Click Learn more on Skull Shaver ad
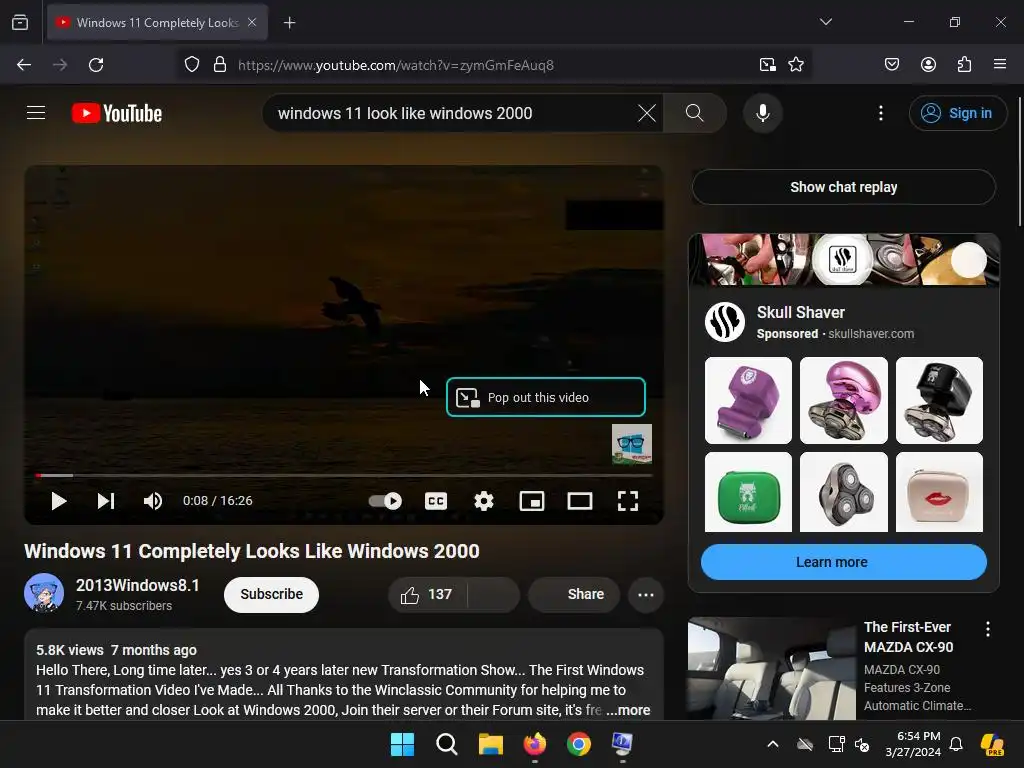Image resolution: width=1024 pixels, height=768 pixels. (844, 562)
